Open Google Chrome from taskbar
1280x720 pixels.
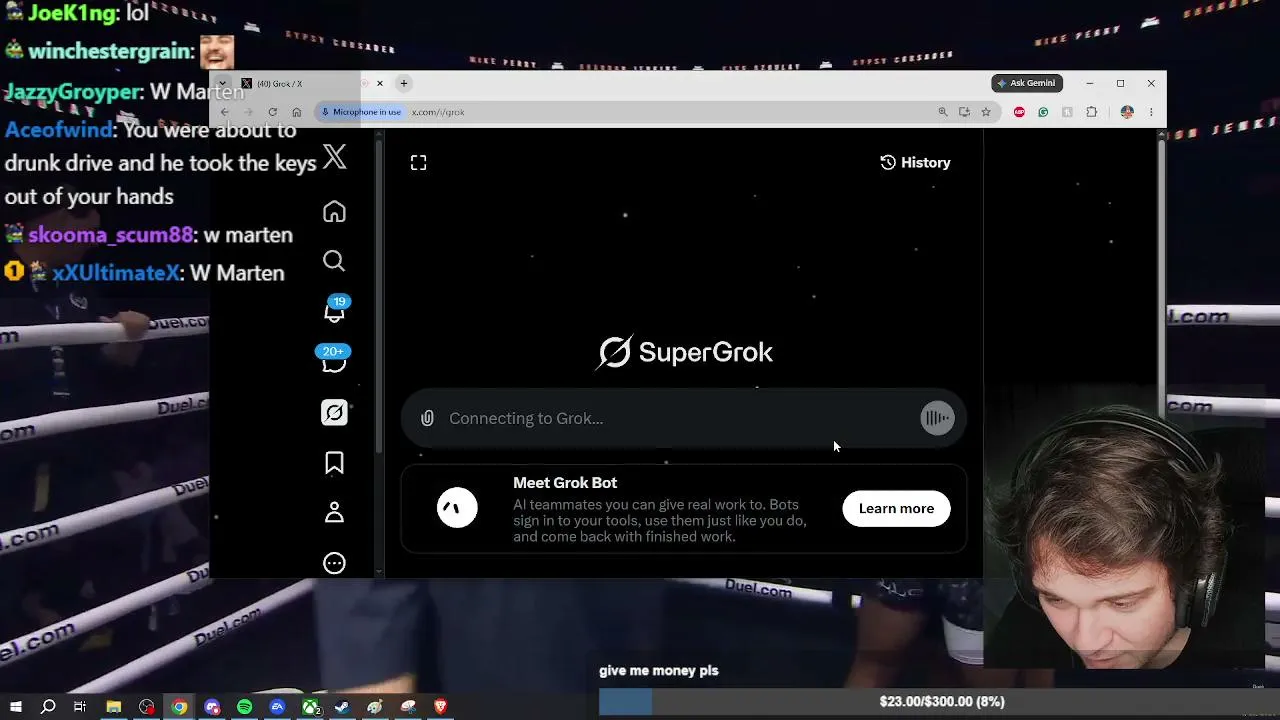click(x=179, y=707)
